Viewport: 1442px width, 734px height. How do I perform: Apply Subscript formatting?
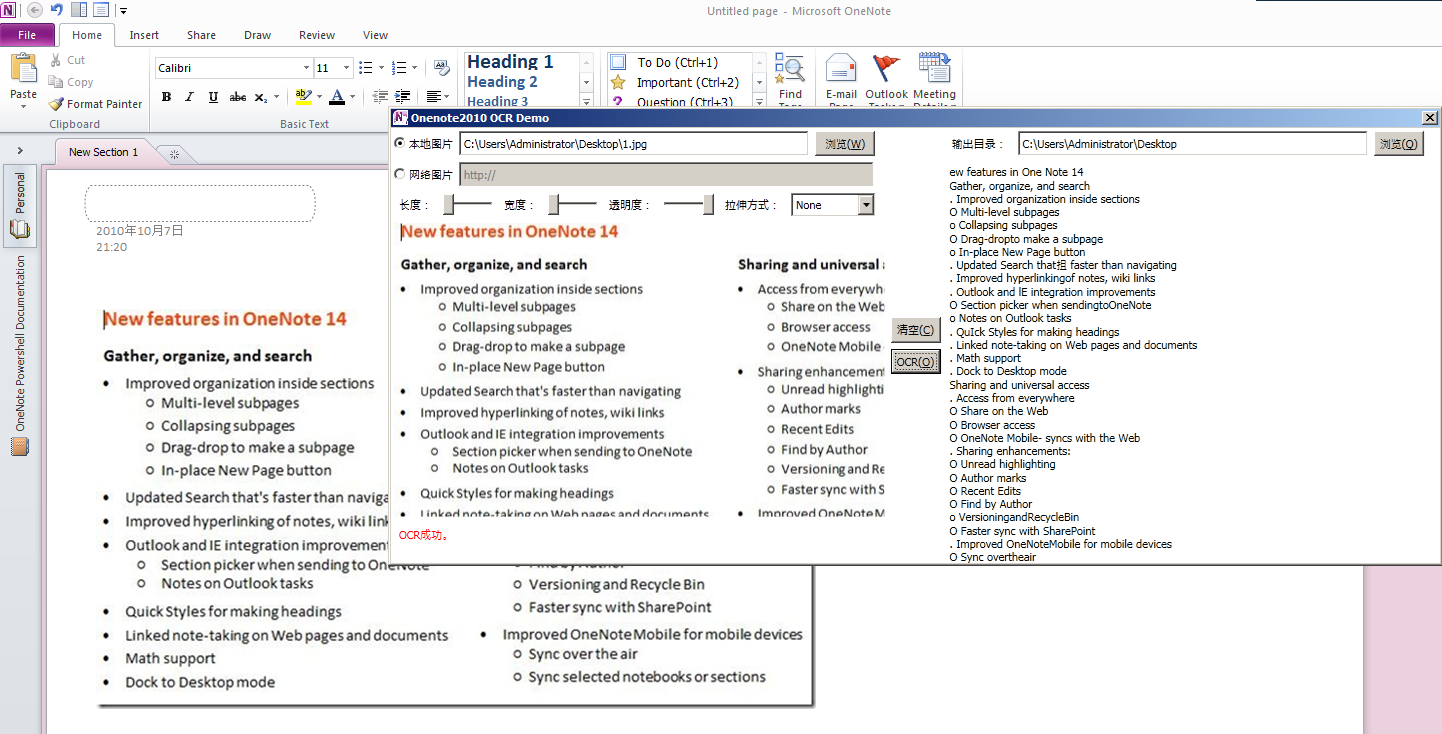coord(261,97)
